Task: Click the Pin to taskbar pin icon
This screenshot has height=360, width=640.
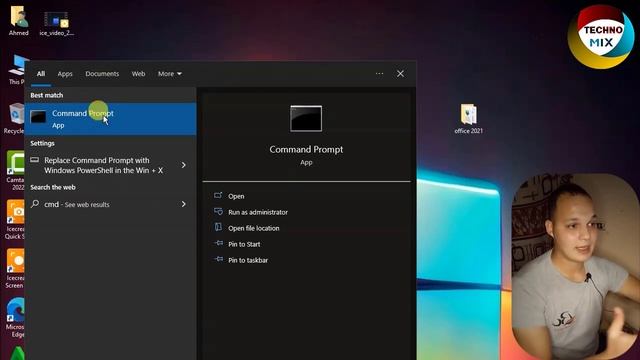Action: [x=218, y=259]
